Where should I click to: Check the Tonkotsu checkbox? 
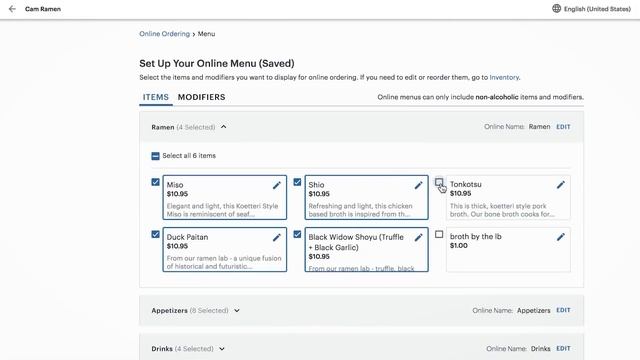[x=439, y=182]
